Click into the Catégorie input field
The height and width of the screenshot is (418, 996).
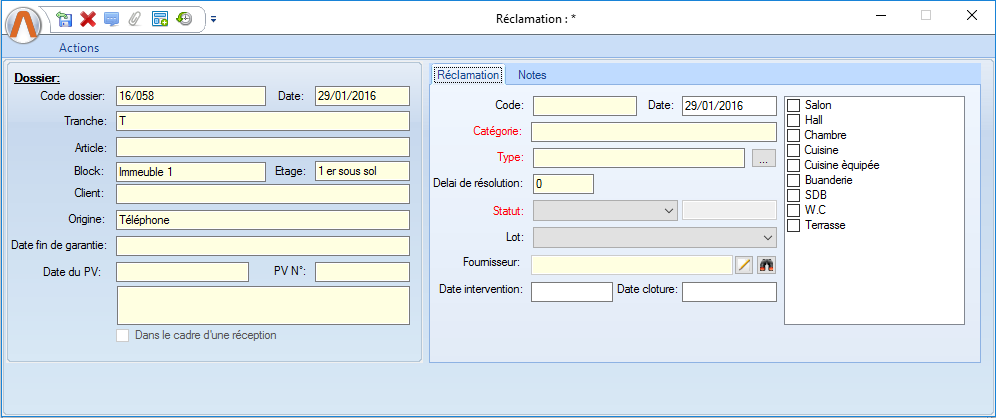(654, 132)
